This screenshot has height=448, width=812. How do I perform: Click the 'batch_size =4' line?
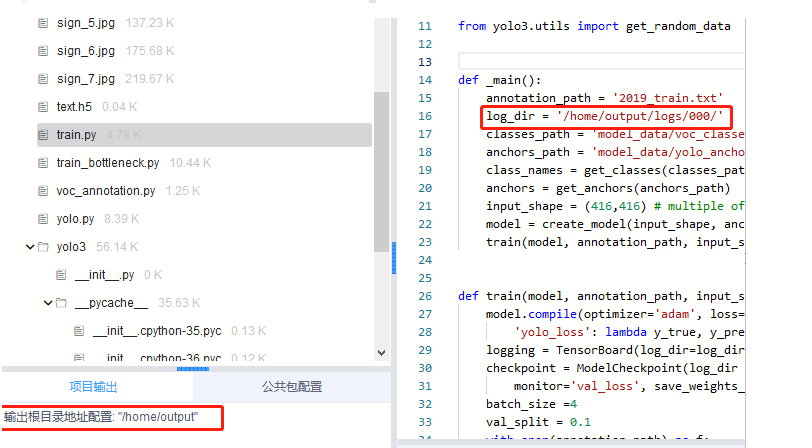coord(531,404)
